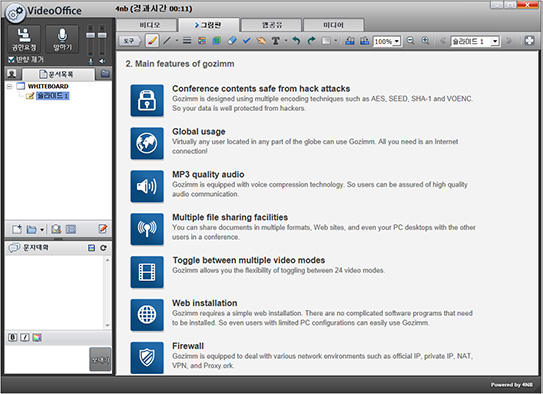Click the edit document pencil icon
The height and width of the screenshot is (394, 543).
[x=103, y=229]
